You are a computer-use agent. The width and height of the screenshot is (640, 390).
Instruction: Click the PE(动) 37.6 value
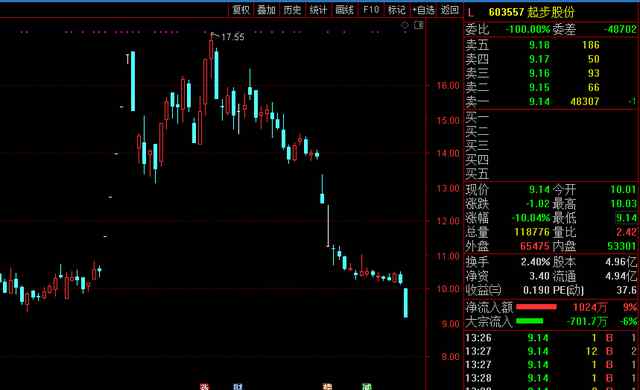tap(627, 290)
